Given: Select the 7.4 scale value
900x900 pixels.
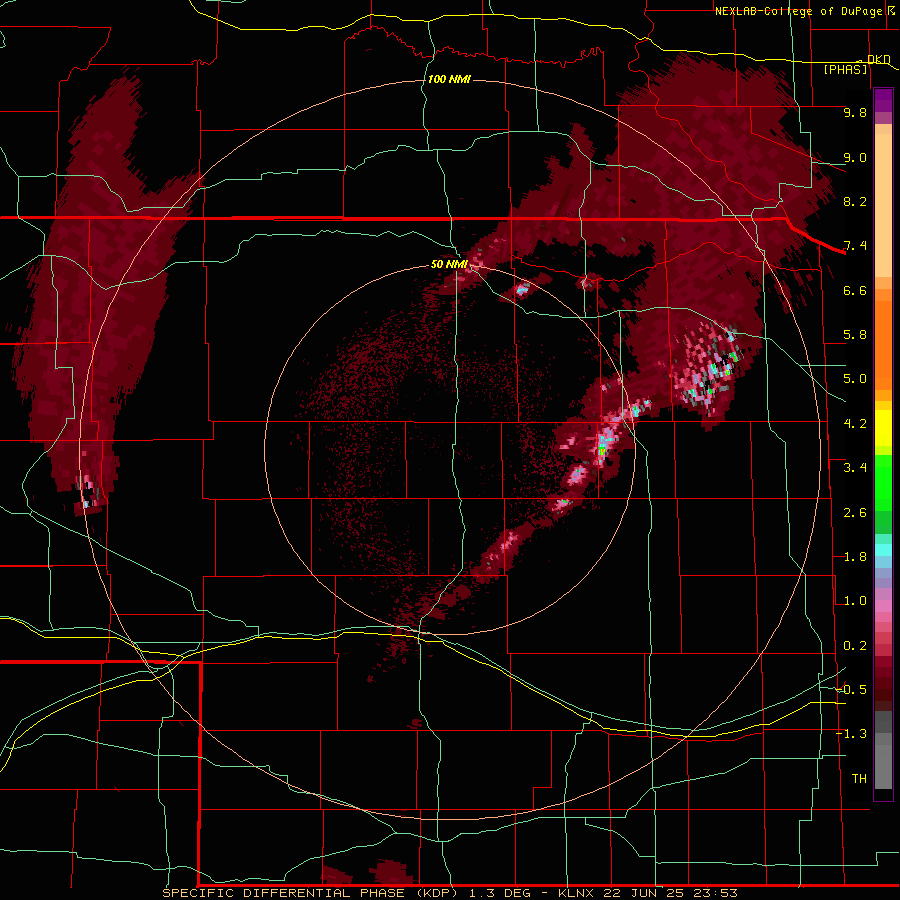Looking at the screenshot, I should coord(855,246).
